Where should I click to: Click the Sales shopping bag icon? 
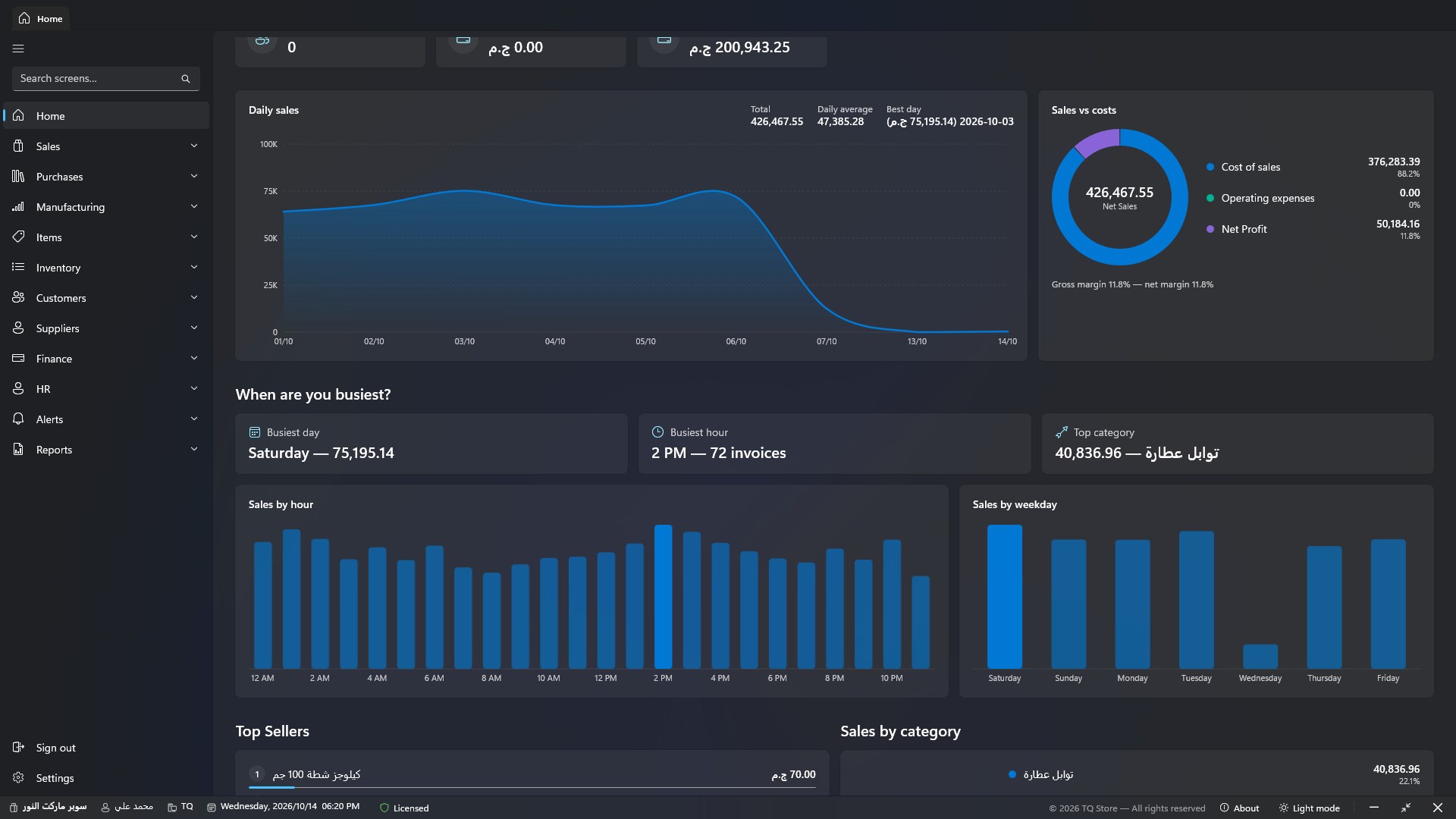click(x=18, y=146)
